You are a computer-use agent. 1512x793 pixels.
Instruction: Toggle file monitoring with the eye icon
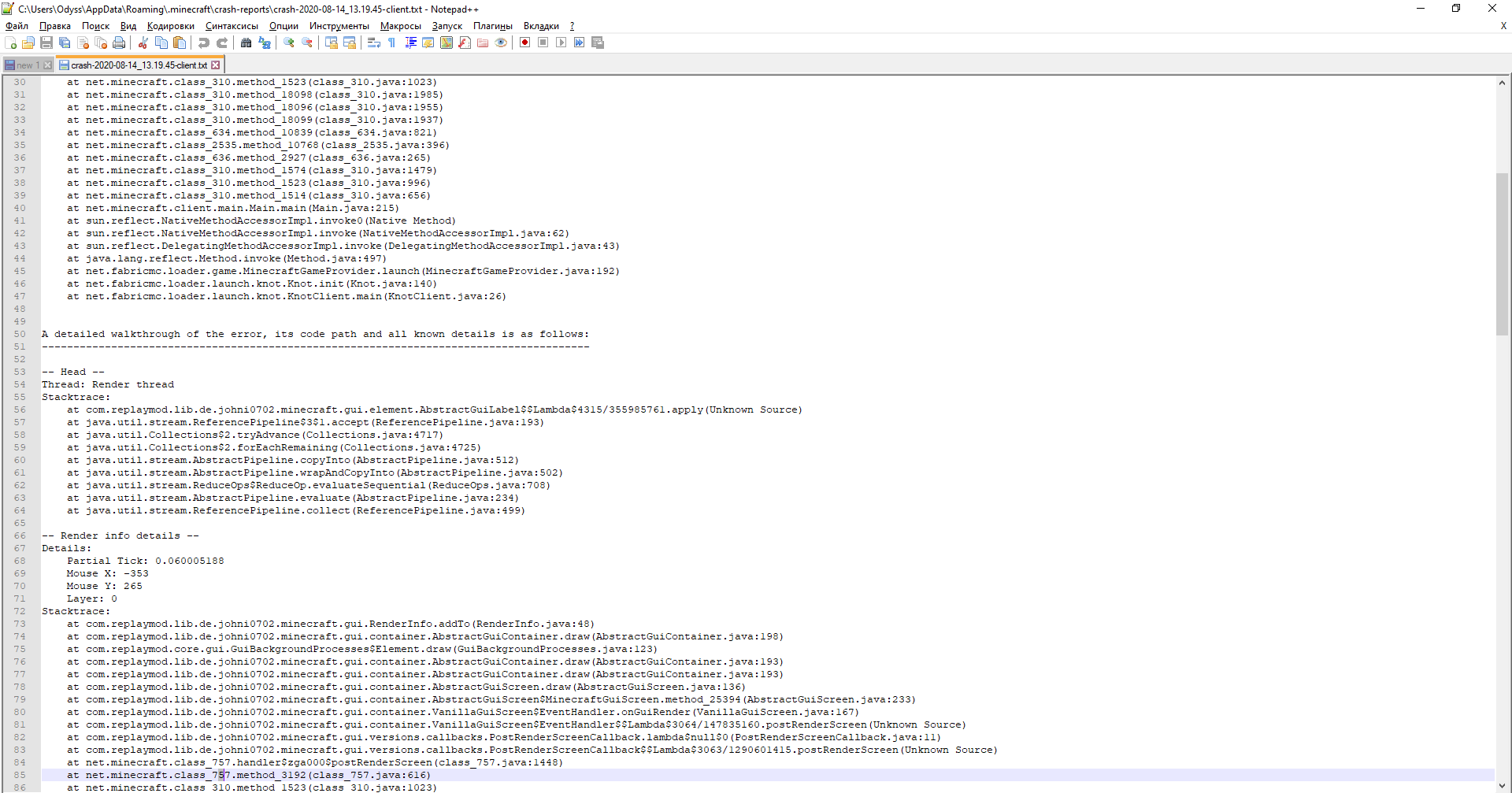point(501,43)
